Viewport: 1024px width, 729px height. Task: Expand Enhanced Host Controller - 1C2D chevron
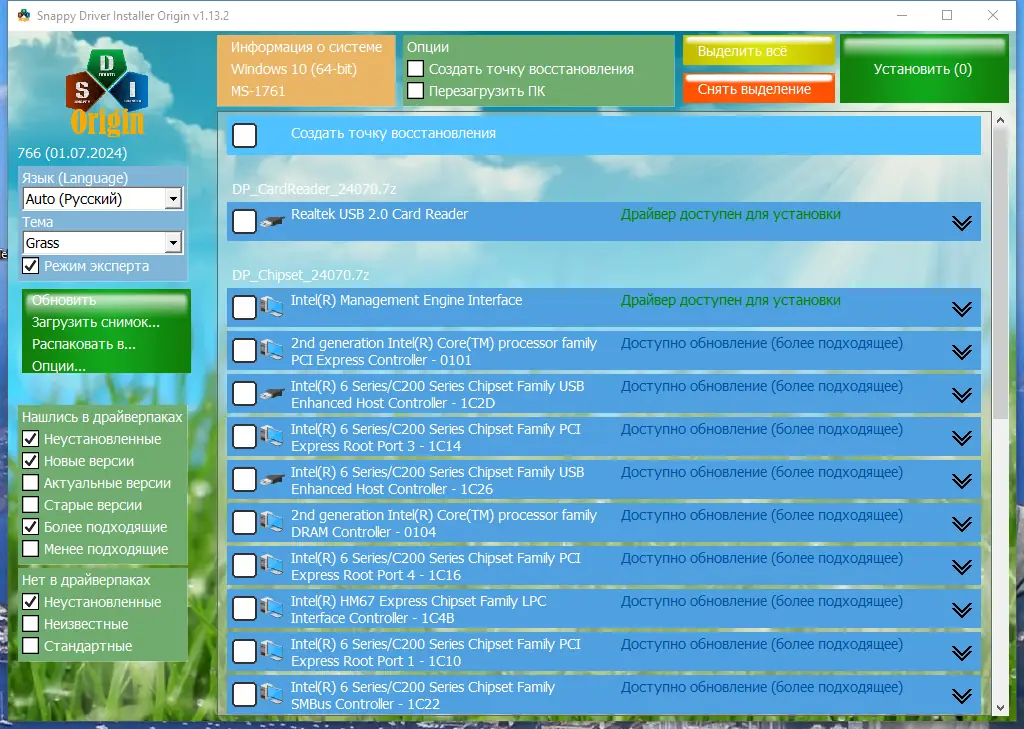(961, 395)
